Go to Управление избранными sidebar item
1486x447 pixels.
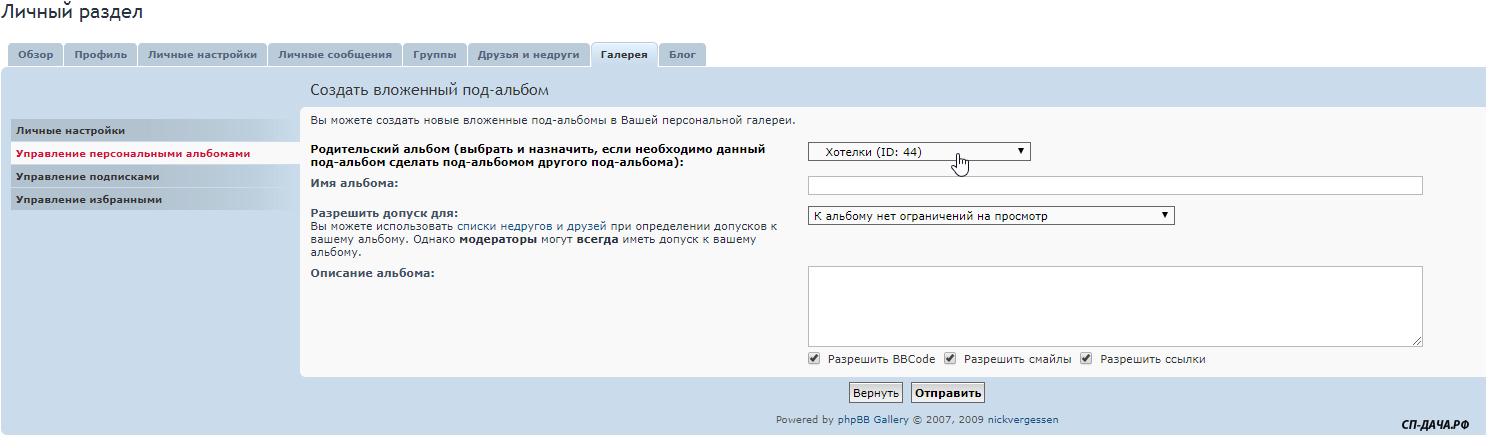coord(89,200)
